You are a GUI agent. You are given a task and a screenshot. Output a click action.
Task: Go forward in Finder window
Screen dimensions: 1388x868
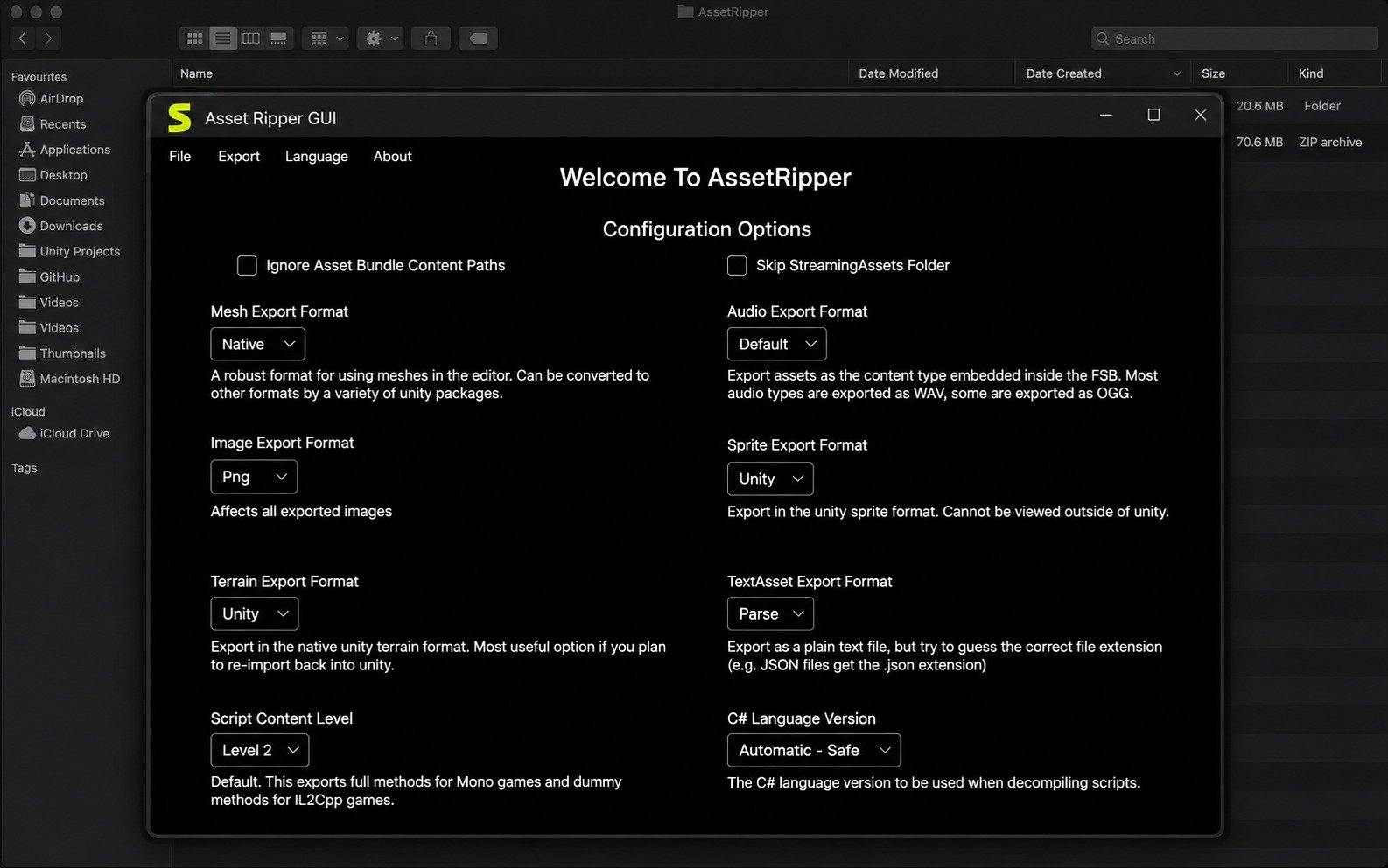tap(49, 38)
